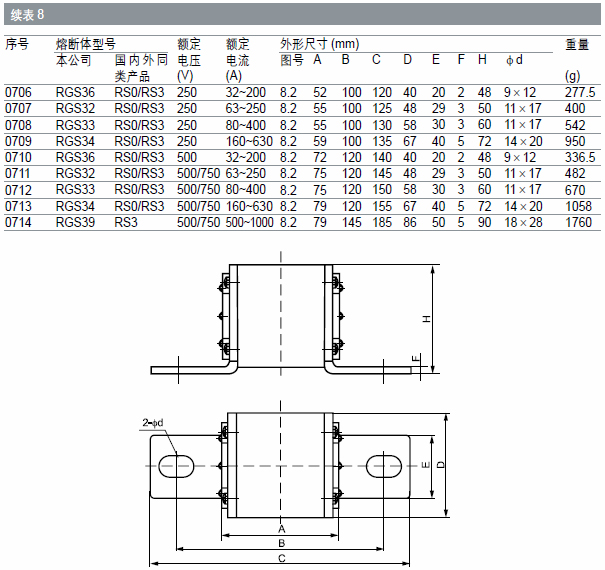Image resolution: width=605 pixels, height=570 pixels.
Task: Click the 500~1000 rated current cell
Action: click(x=249, y=222)
